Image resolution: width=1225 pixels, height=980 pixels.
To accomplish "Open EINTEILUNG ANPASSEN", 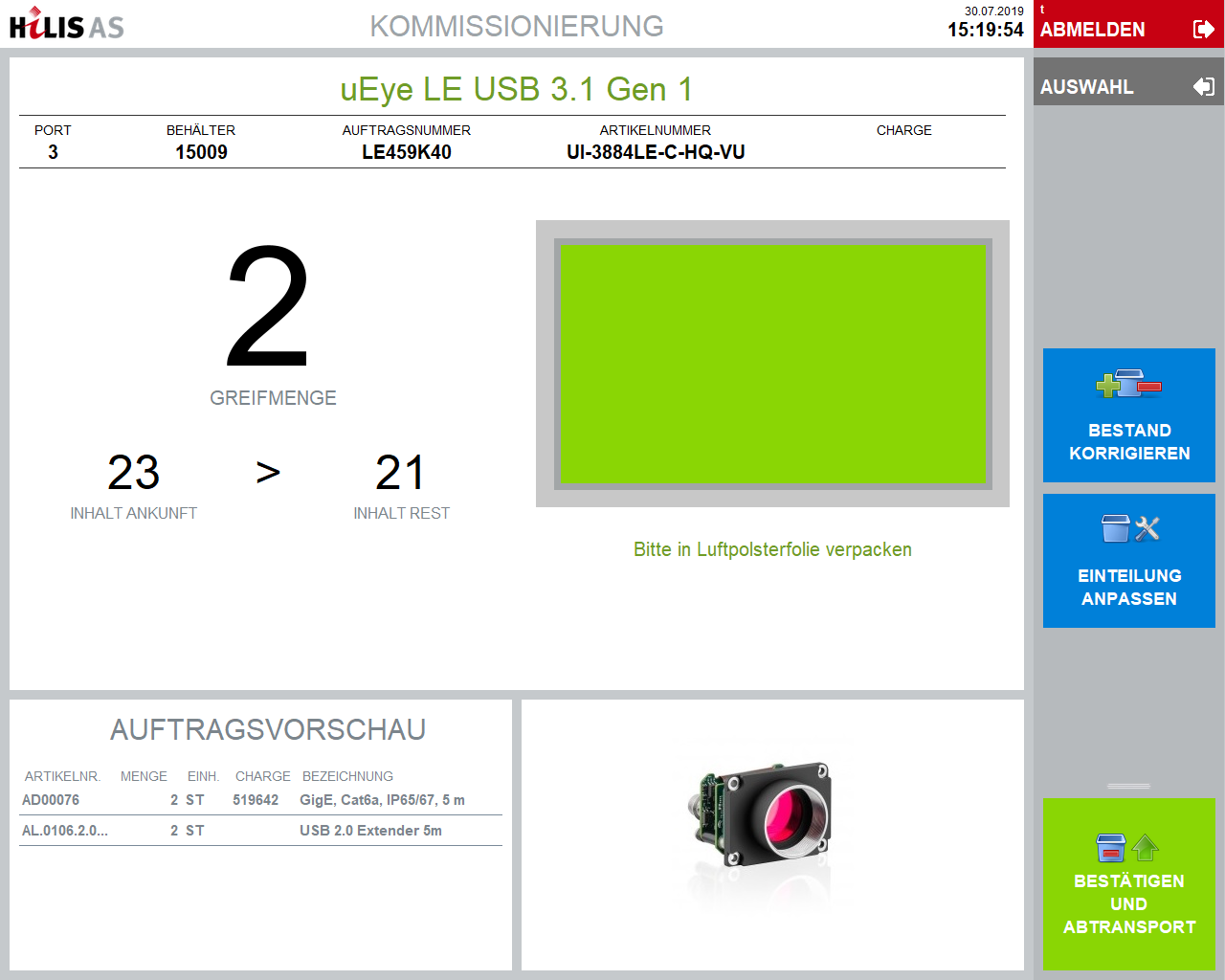I will [x=1129, y=561].
